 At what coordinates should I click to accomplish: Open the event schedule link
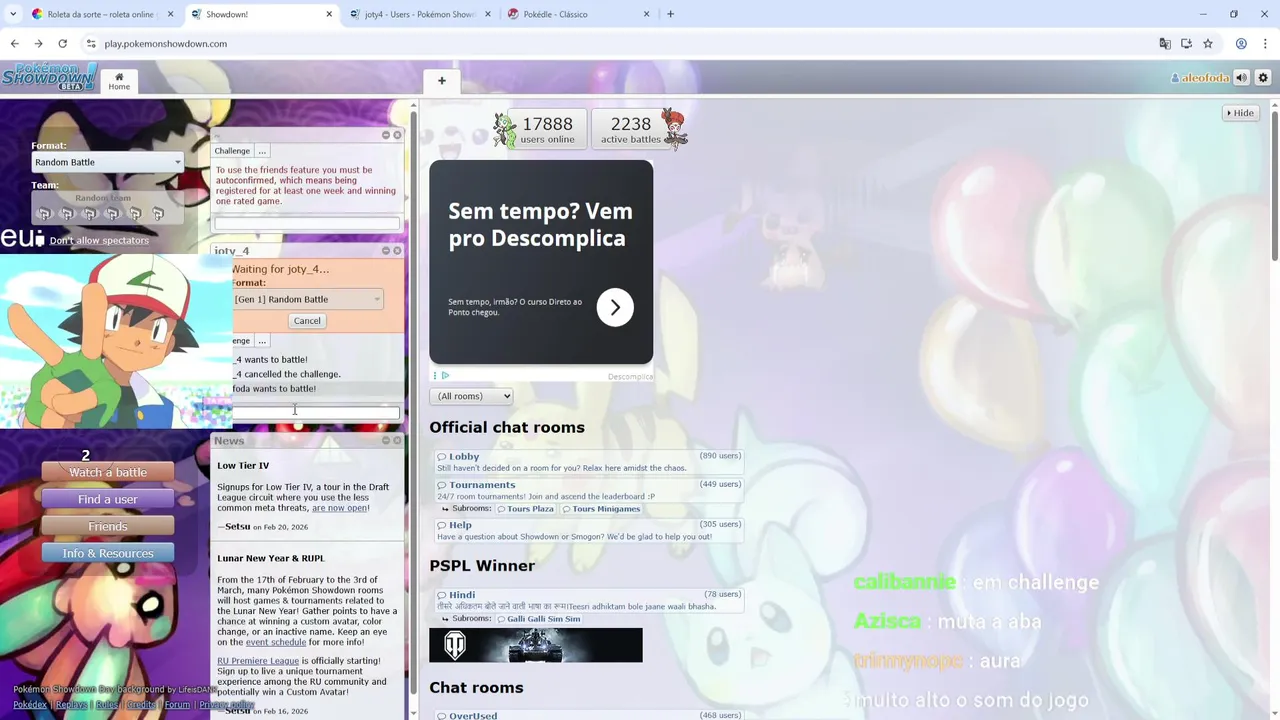276,642
